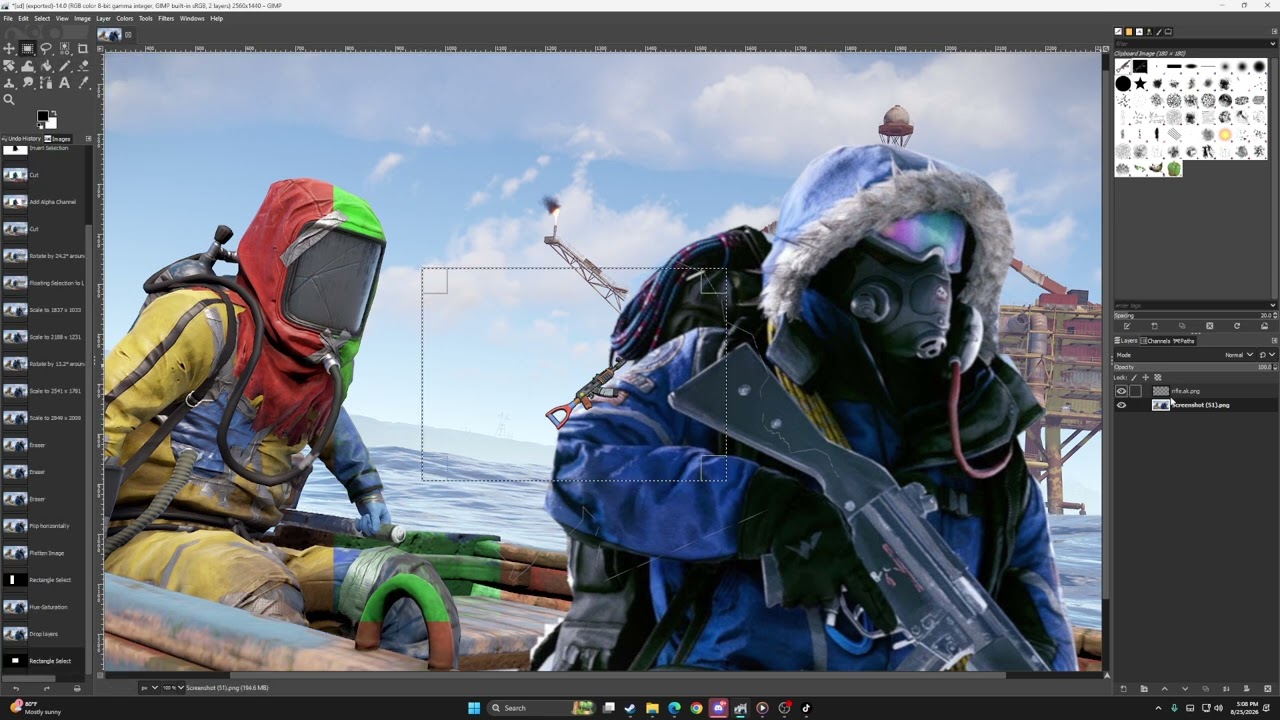Screen dimensions: 1280x720
Task: Click the Flatten Image history entry
Action: (46, 553)
